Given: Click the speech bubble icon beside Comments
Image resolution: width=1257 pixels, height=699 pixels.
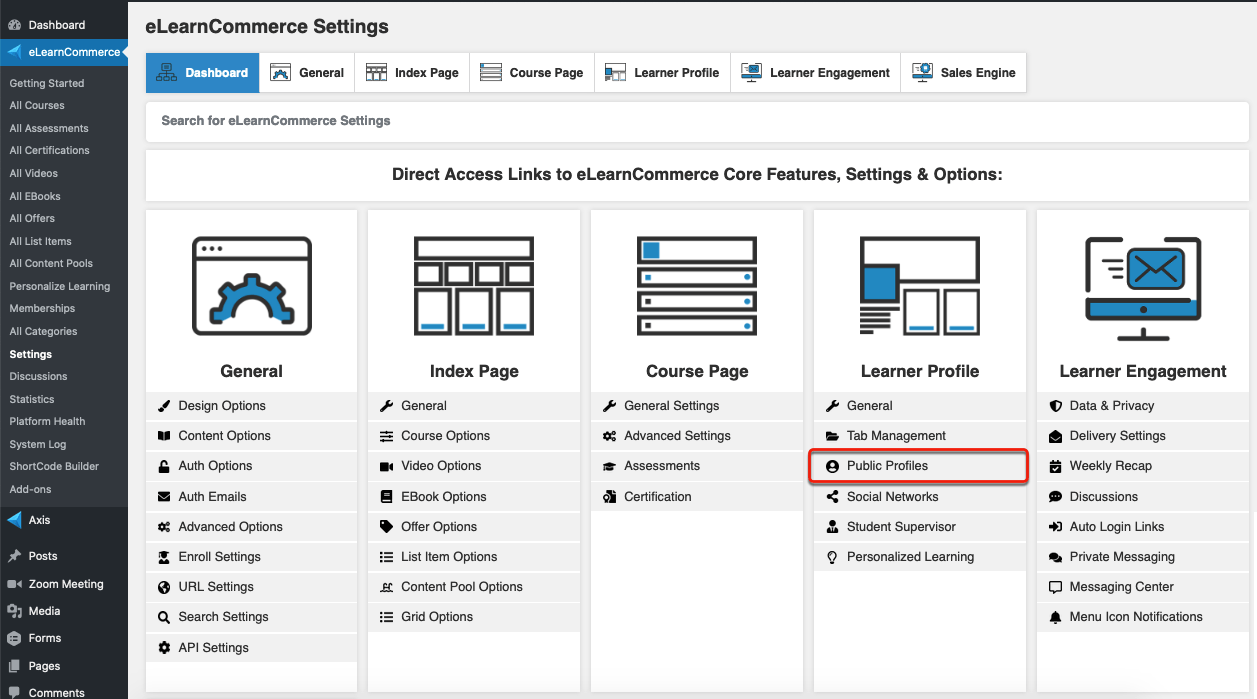Looking at the screenshot, I should pyautogui.click(x=14, y=692).
